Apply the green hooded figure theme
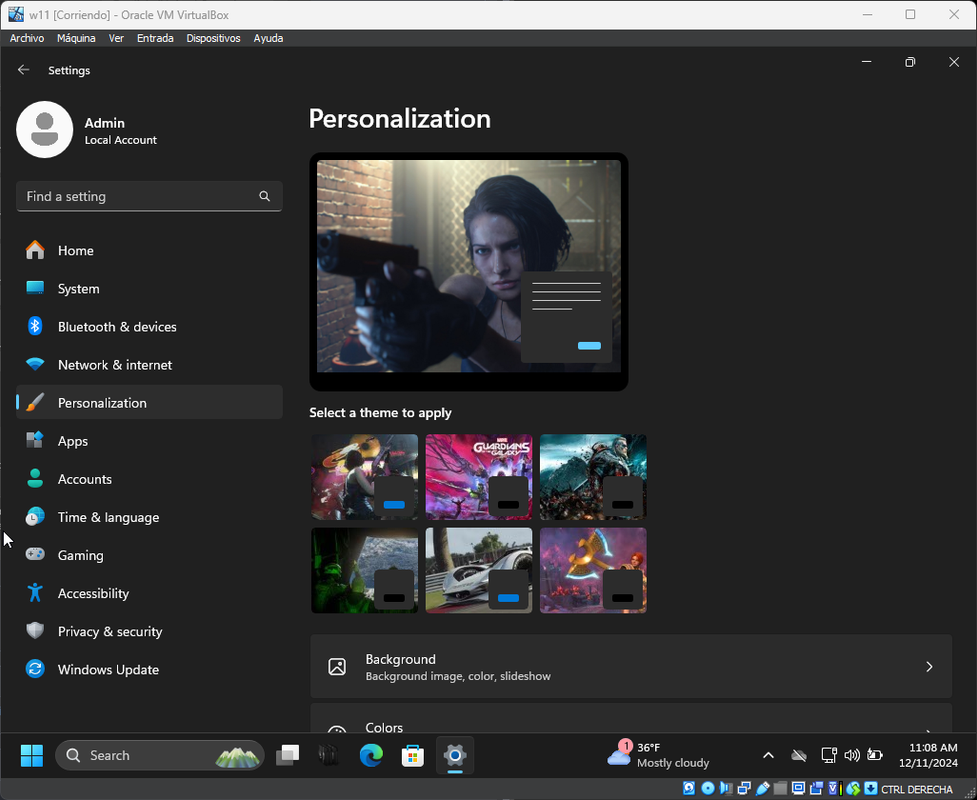977x800 pixels. [x=365, y=570]
